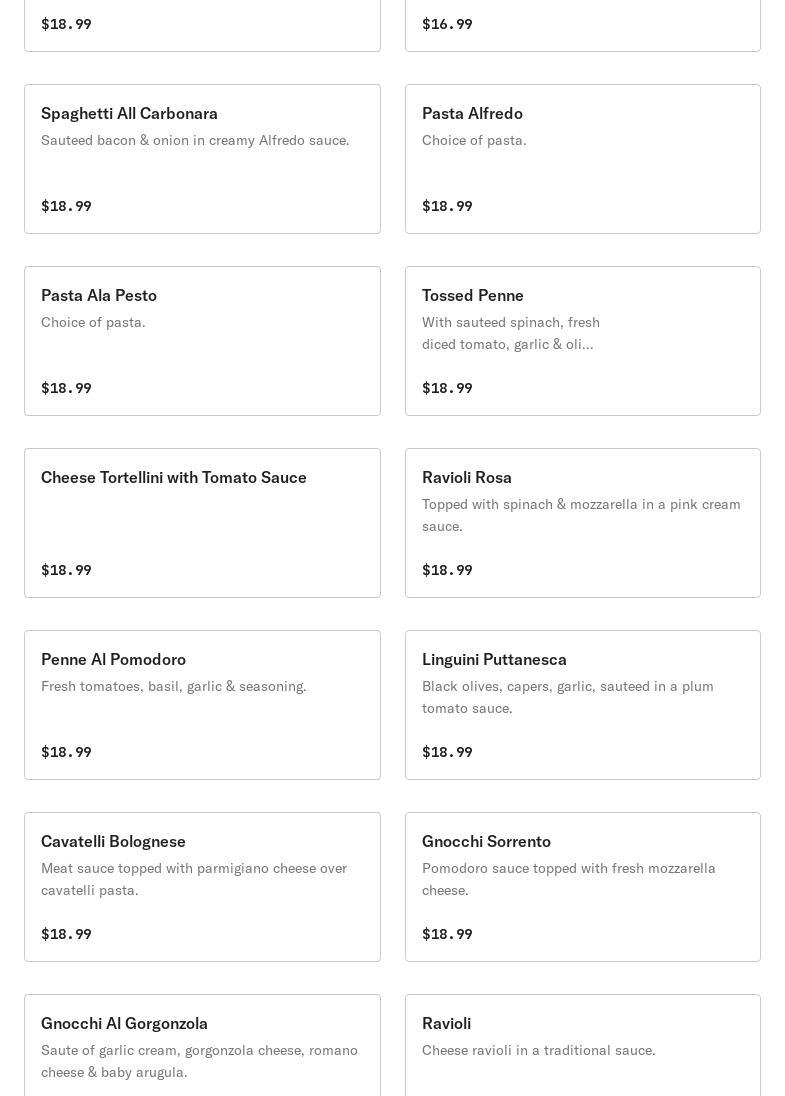
Task: Click the Gnocchi Sorrento pomodoro sauce description
Action: click(568, 879)
